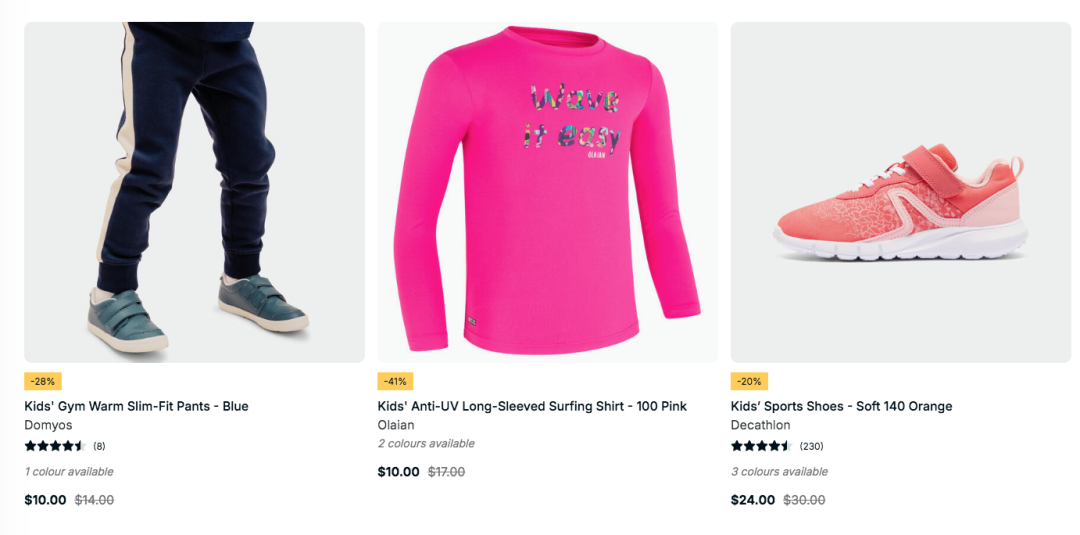Open Kids' Sports Shoes Soft 140 Orange link

coord(841,406)
